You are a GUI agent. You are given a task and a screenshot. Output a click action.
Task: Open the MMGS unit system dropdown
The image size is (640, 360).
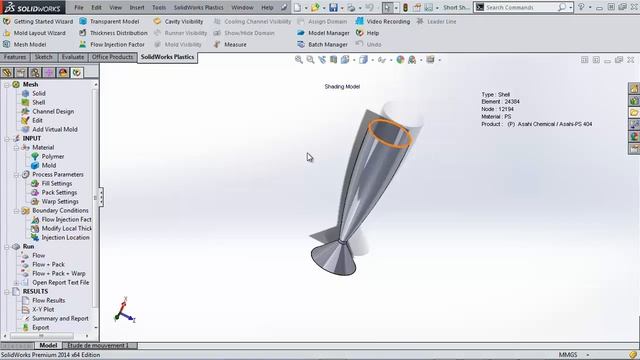[x=588, y=355]
